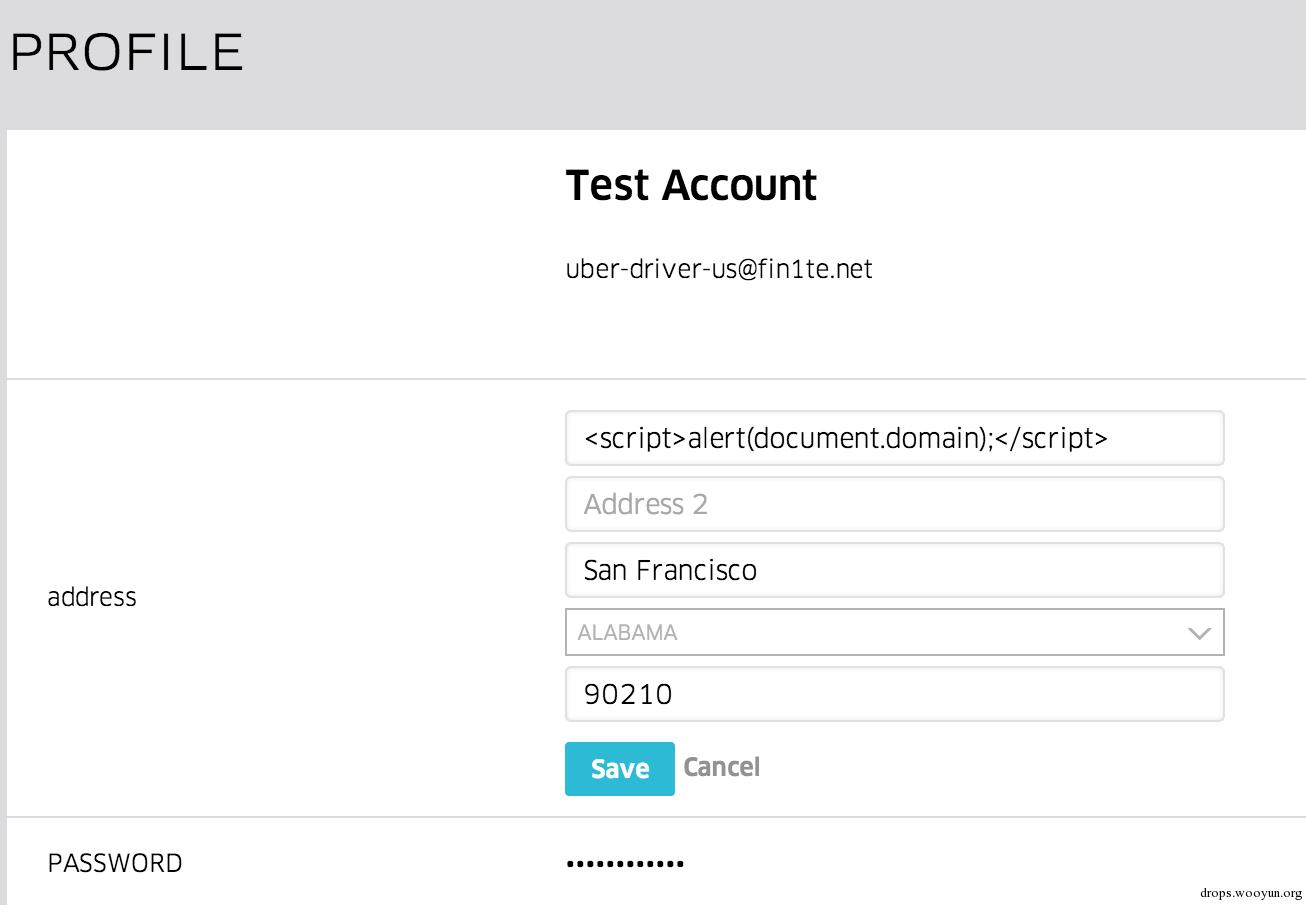Click the 90210 zip code field
This screenshot has height=905, width=1306.
click(894, 694)
